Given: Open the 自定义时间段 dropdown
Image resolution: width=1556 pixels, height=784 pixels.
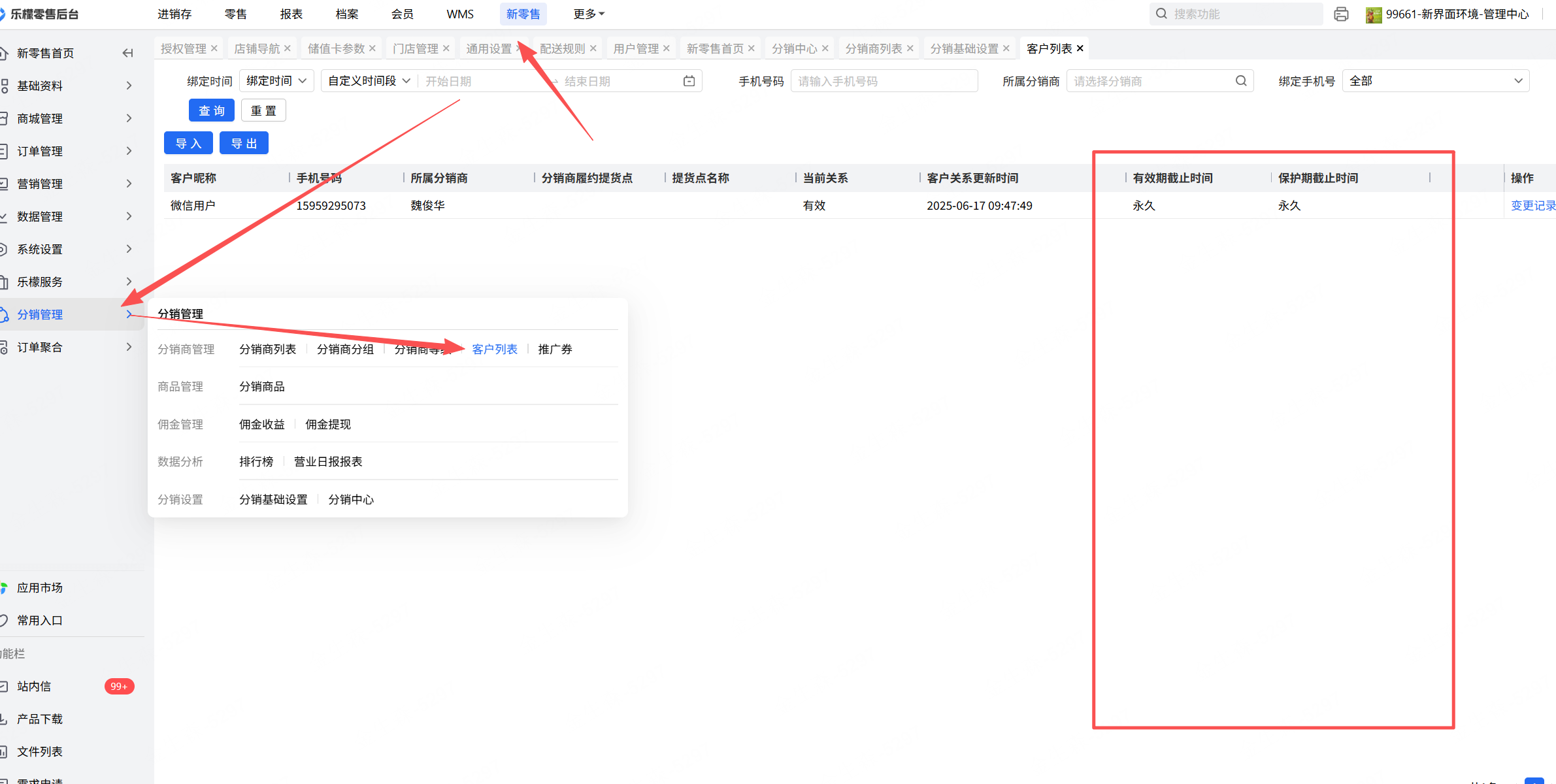Looking at the screenshot, I should click(369, 81).
